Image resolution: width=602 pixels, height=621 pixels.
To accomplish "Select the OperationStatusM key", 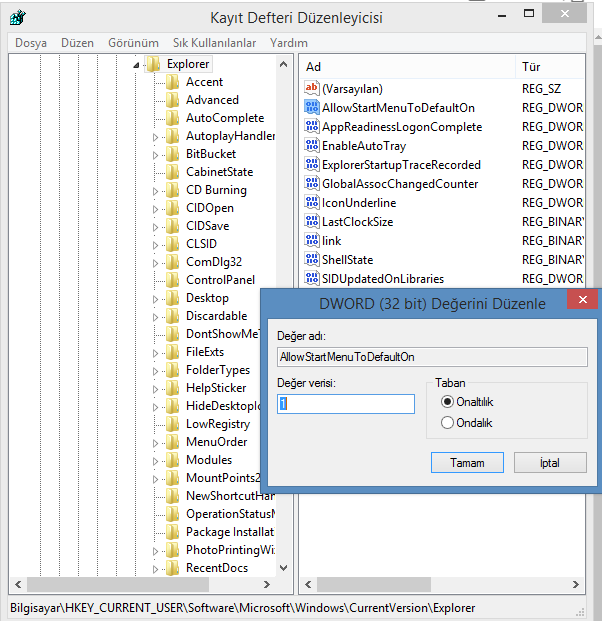I will (x=231, y=514).
